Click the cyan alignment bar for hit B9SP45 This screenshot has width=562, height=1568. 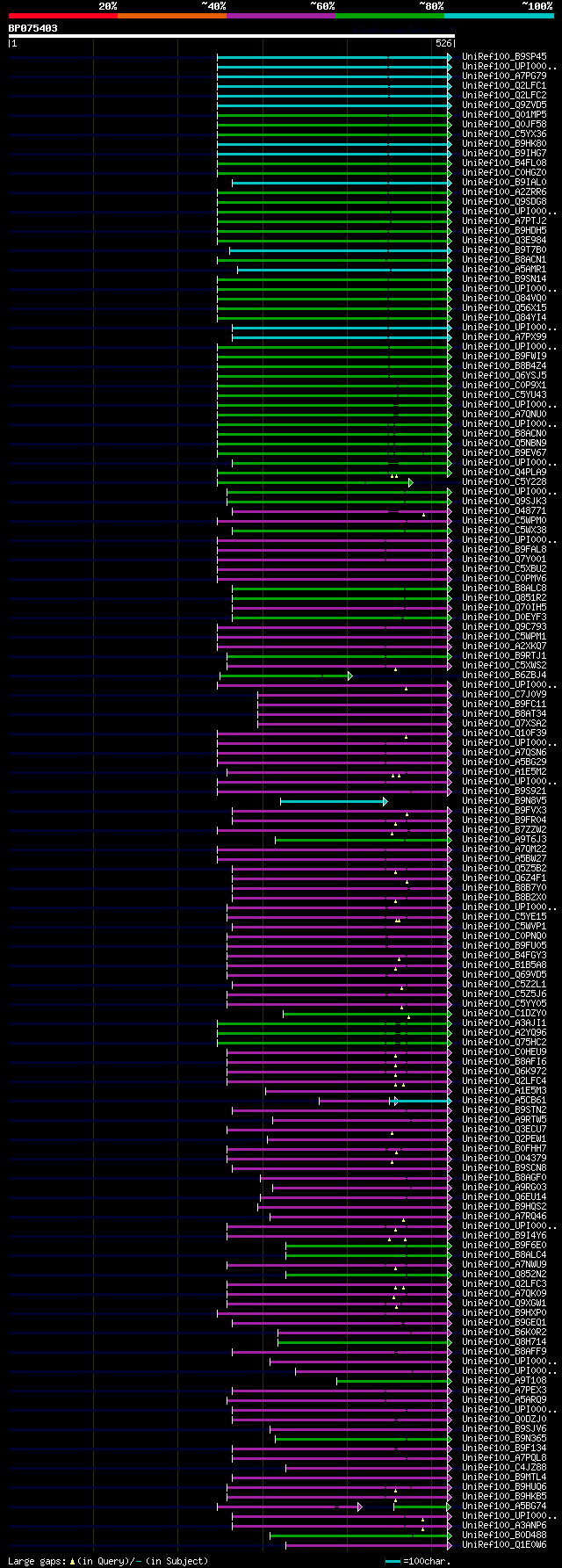pyautogui.click(x=335, y=57)
